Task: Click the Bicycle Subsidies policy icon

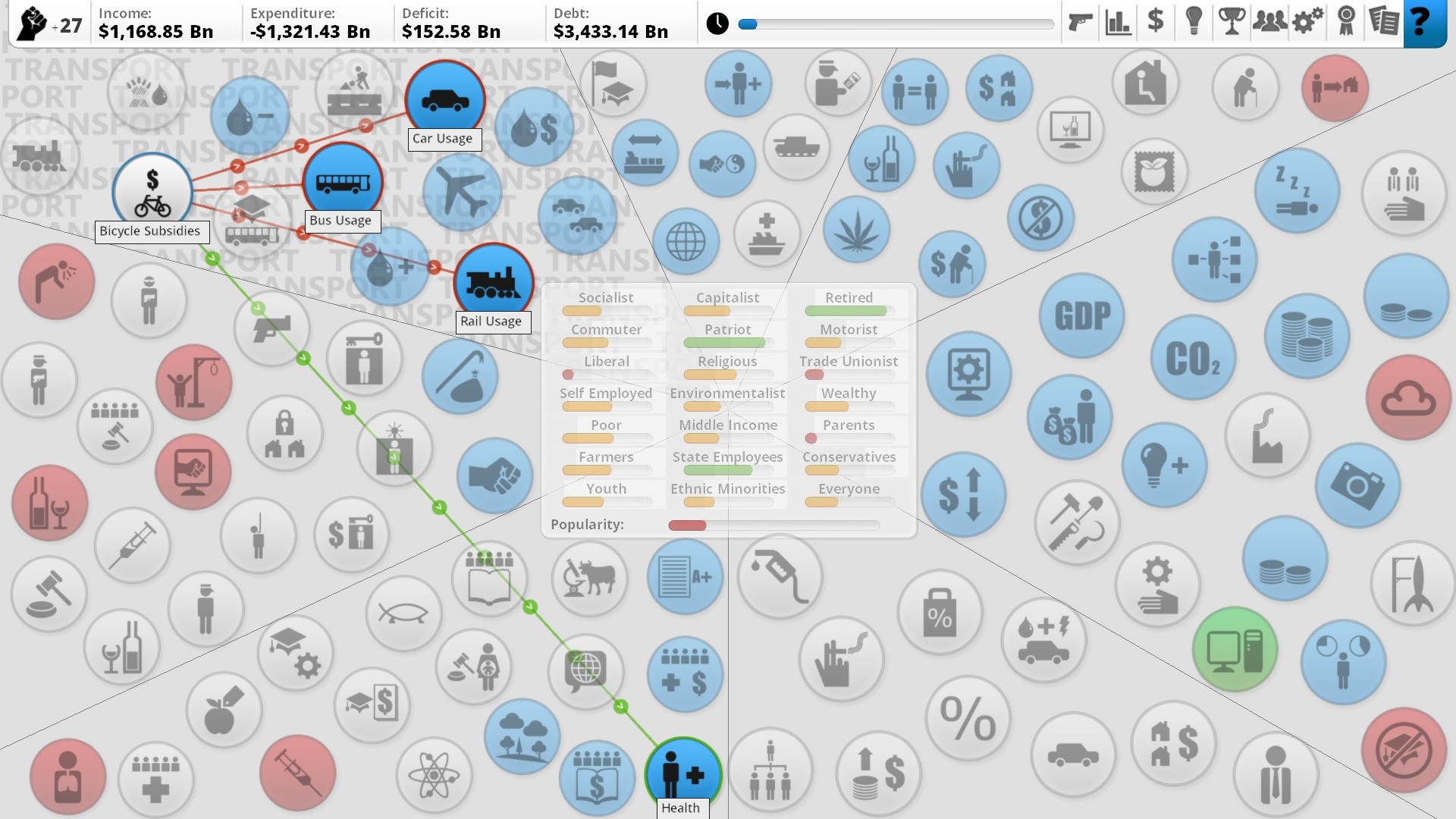Action: [x=150, y=190]
